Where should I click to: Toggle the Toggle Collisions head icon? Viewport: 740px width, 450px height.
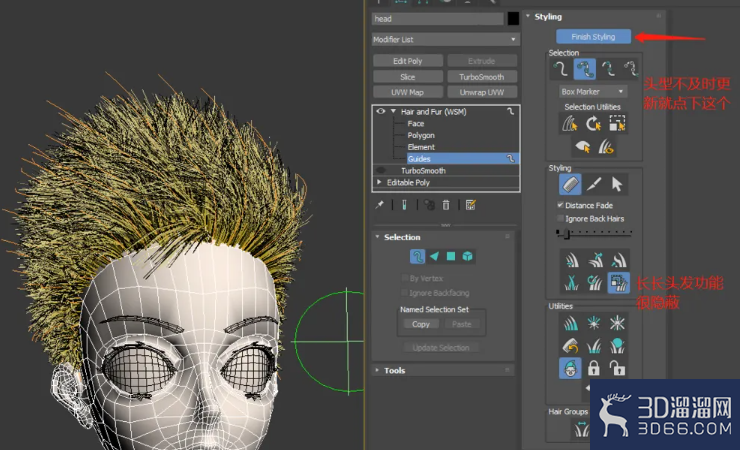point(570,368)
